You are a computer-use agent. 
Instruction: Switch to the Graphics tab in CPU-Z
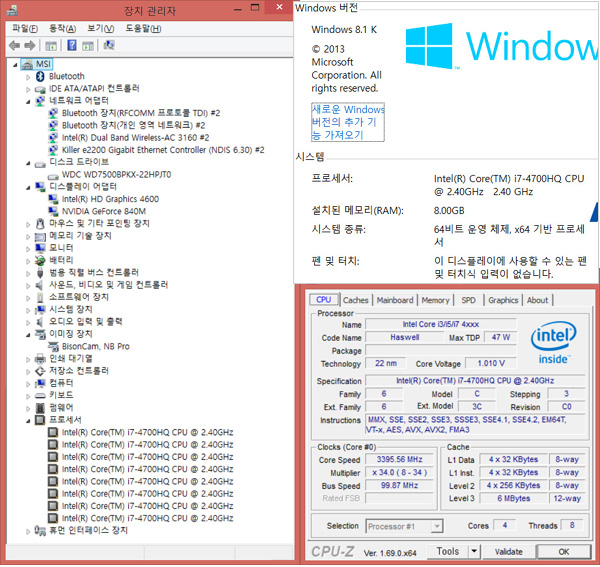(503, 300)
